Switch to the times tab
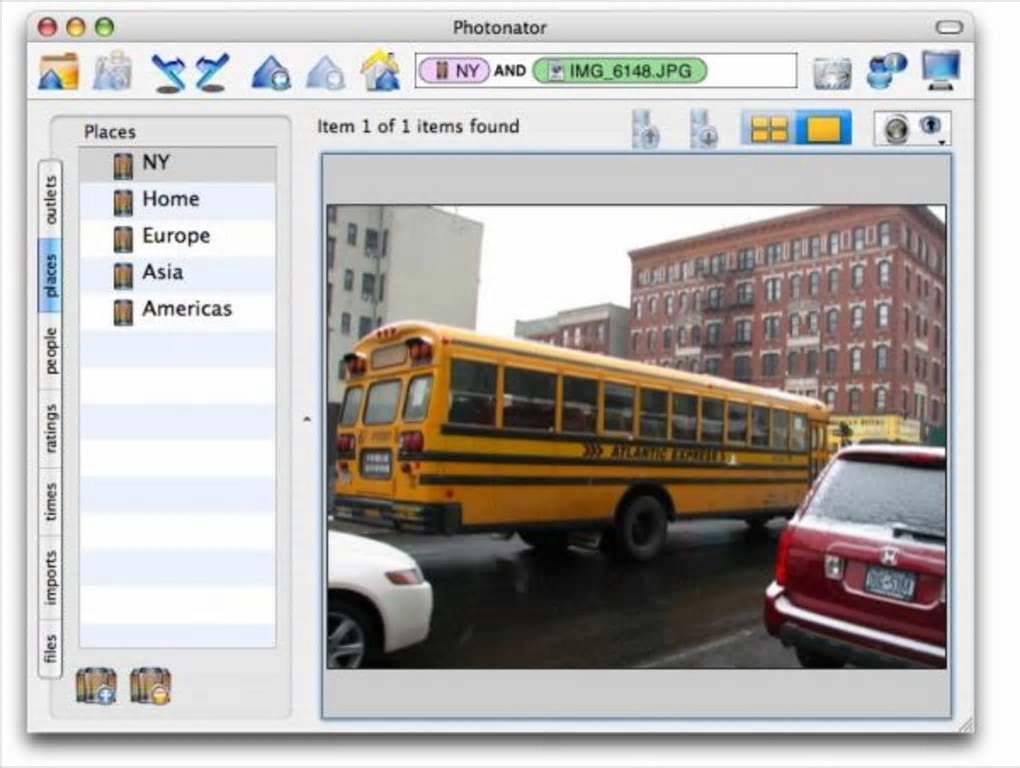 (50, 501)
